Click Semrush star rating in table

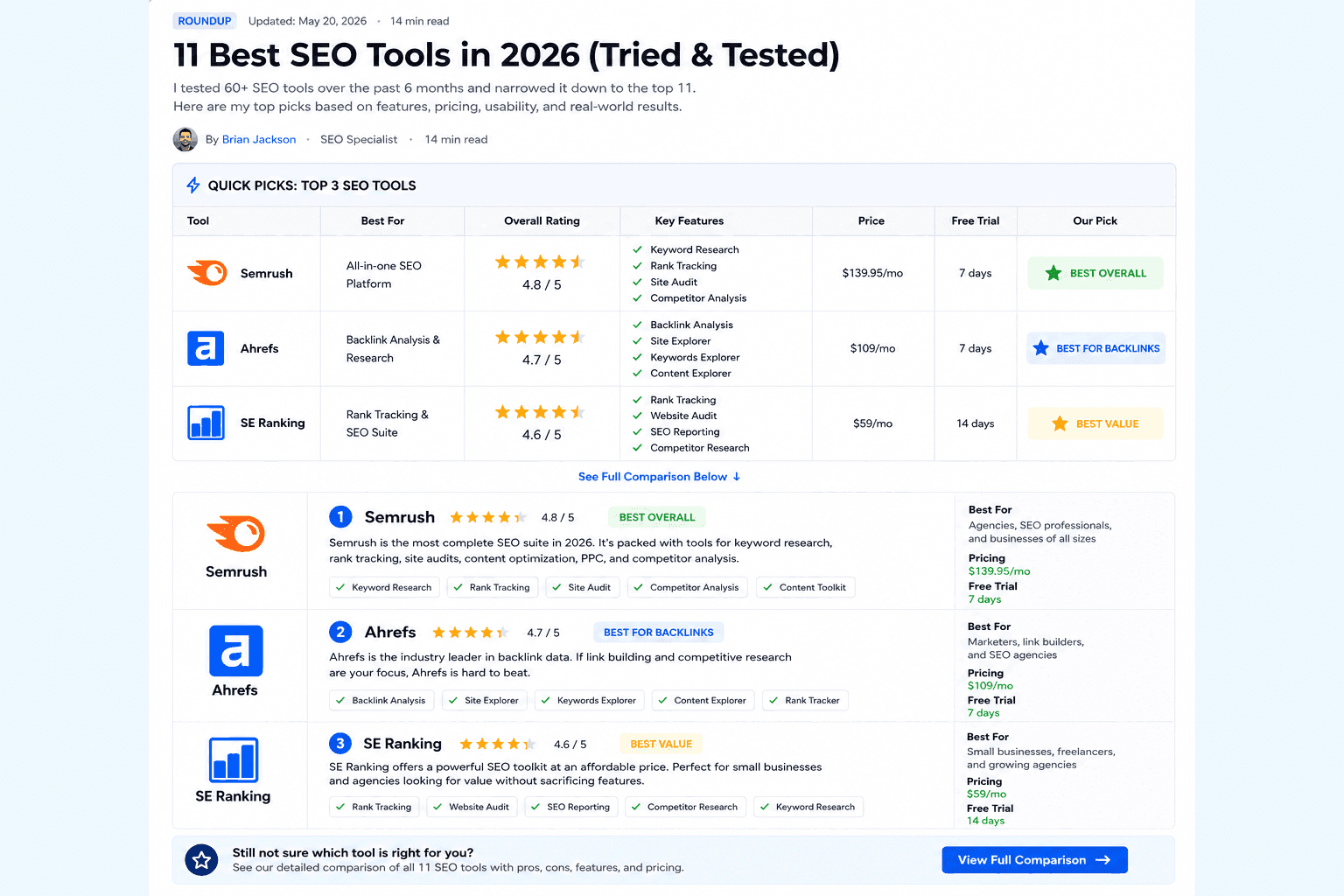click(540, 262)
